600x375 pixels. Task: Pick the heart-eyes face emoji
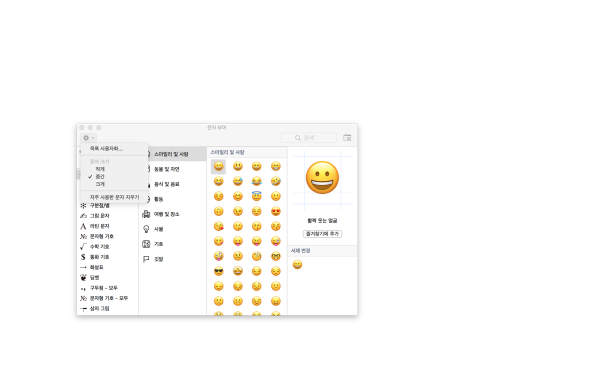[276, 211]
